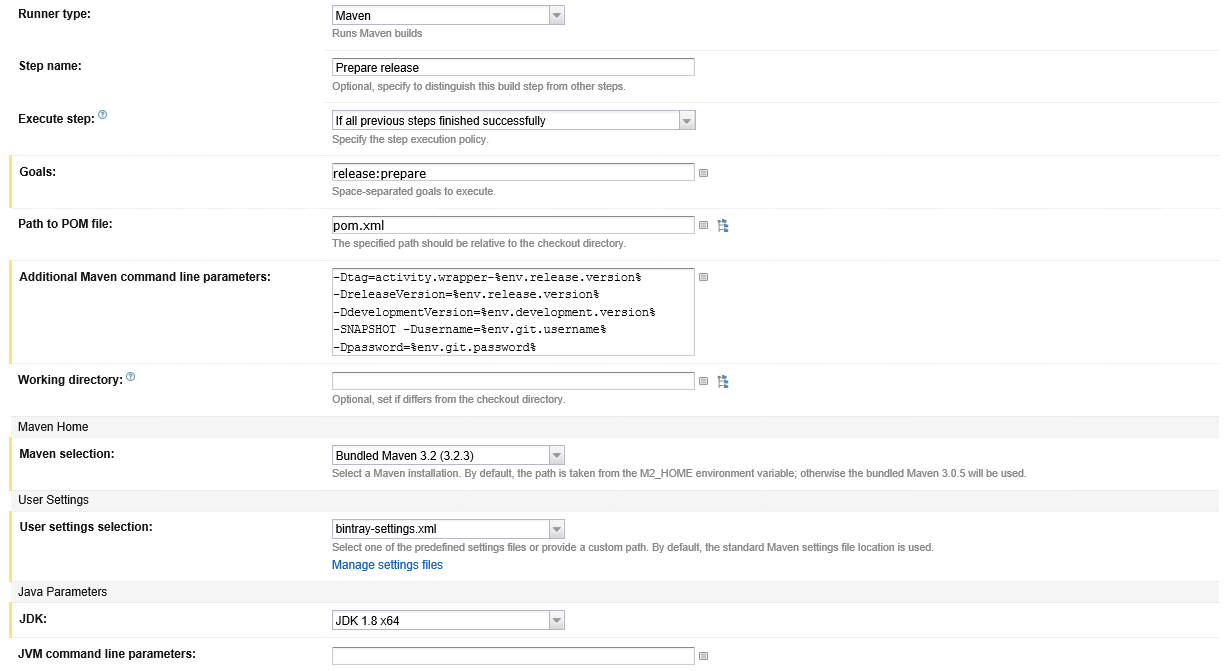1228x671 pixels.
Task: Open Maven selection dropdown with Bundled Maven 3.2
Action: pyautogui.click(x=448, y=455)
